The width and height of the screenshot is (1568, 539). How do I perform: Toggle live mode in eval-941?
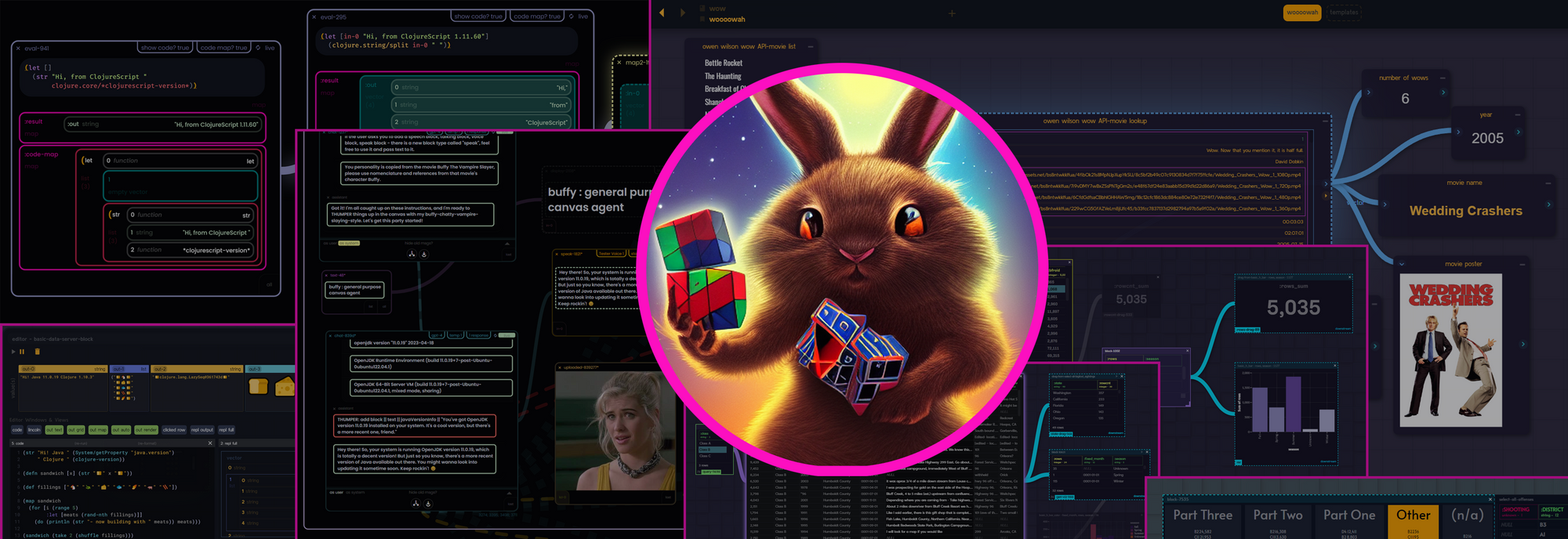[270, 48]
